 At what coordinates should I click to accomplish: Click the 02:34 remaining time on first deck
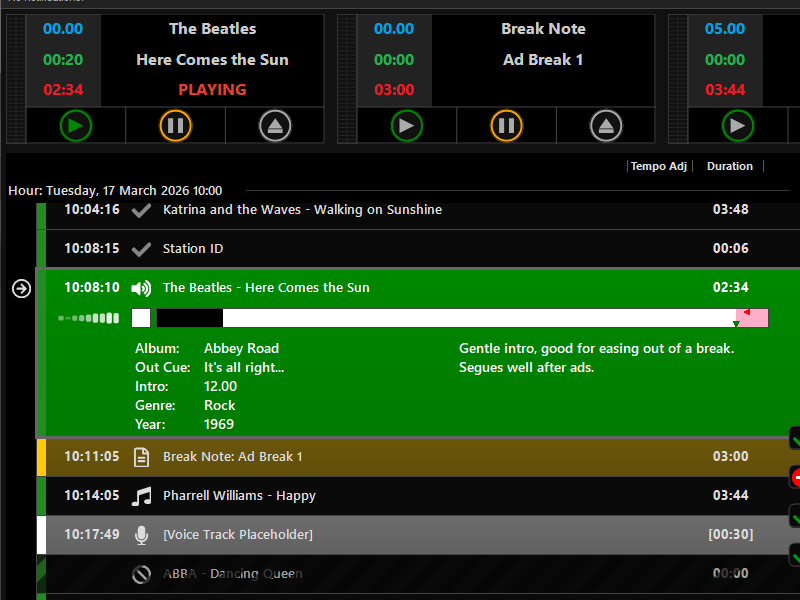click(x=63, y=90)
